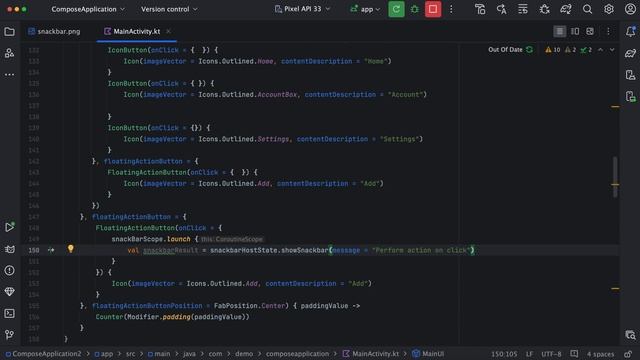This screenshot has width=640, height=360.
Task: Open the Git version control tool window
Action: pos(9,335)
